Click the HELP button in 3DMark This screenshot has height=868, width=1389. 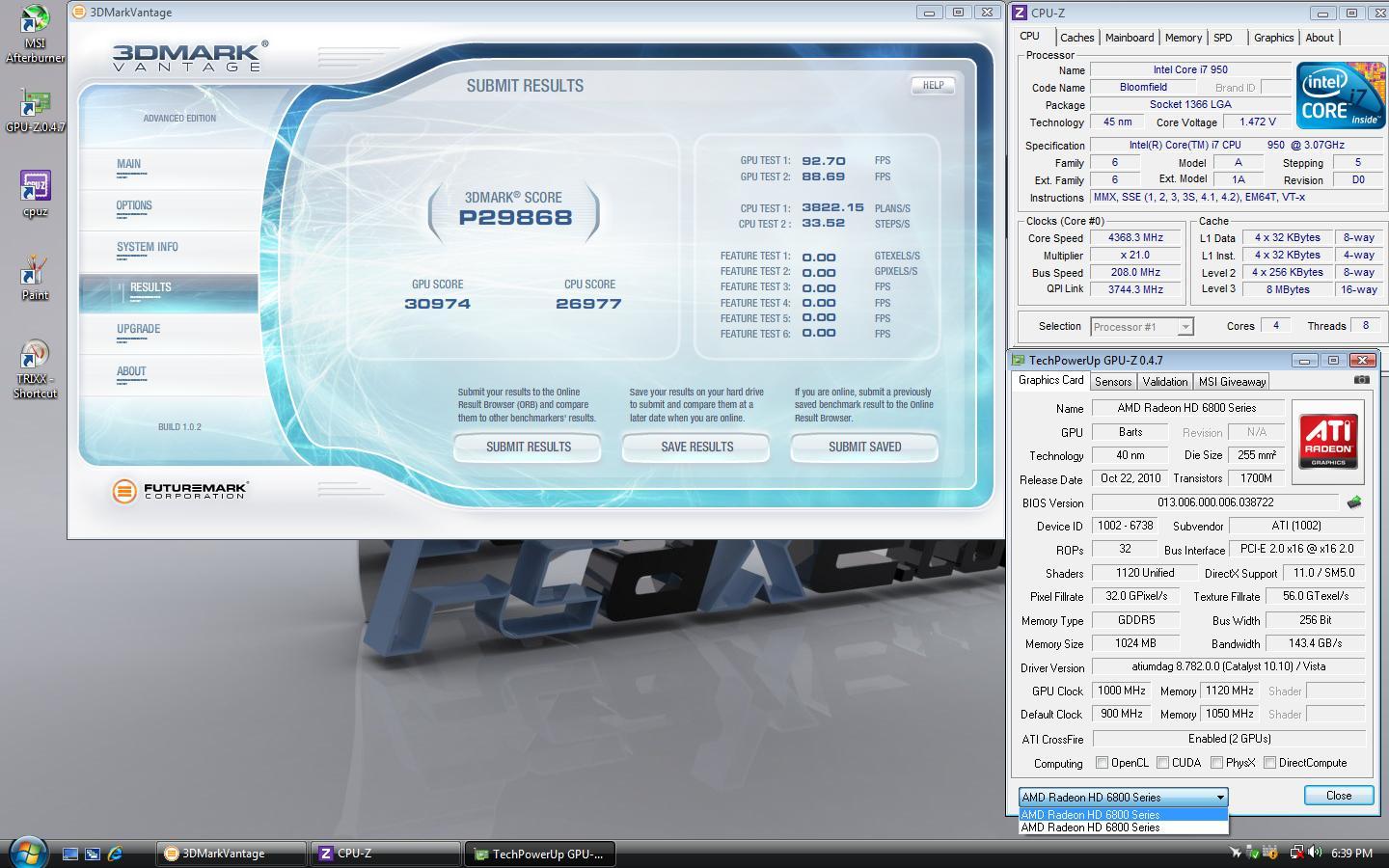click(x=933, y=85)
